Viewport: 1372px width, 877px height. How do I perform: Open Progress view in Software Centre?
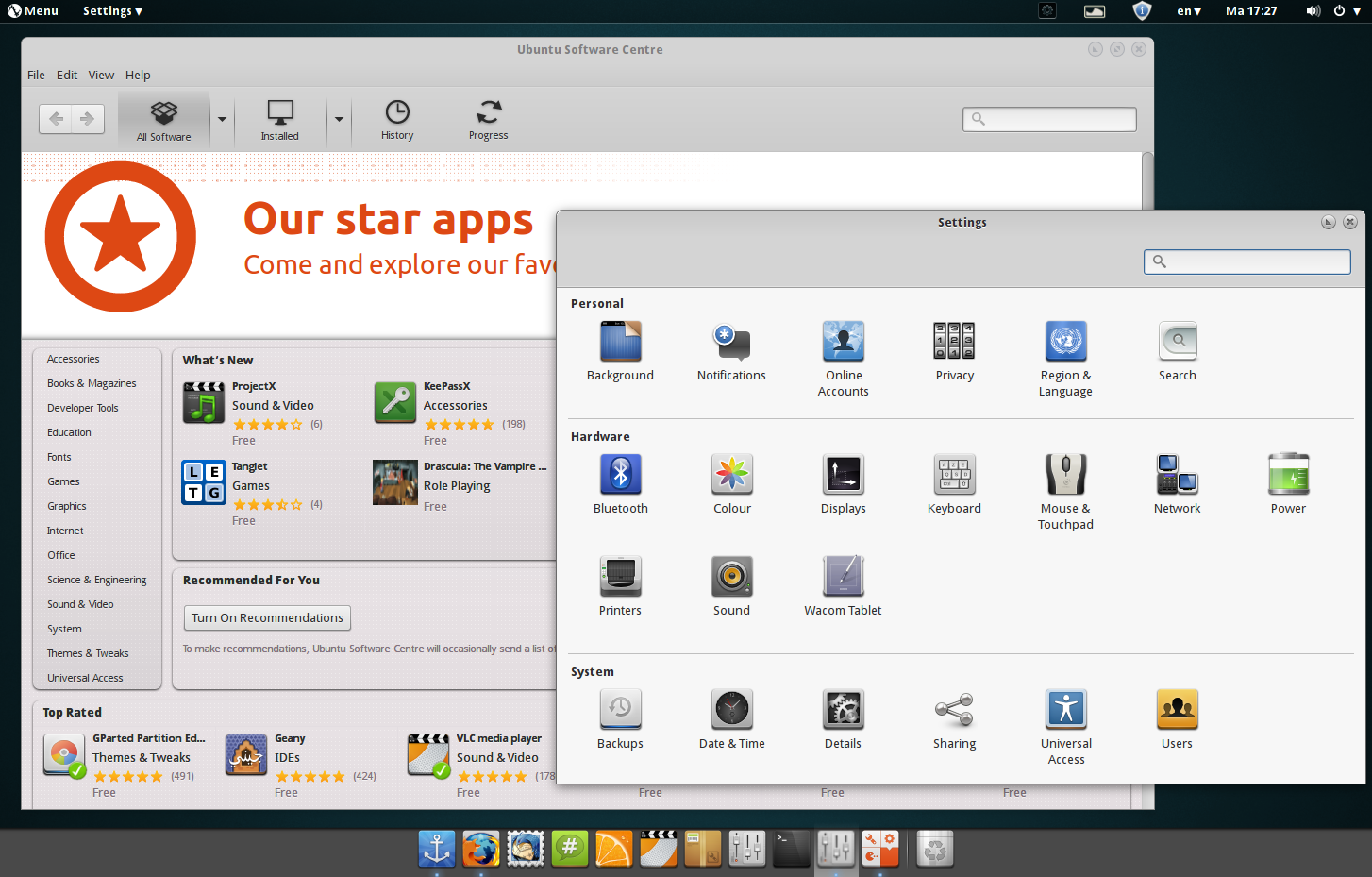(489, 120)
